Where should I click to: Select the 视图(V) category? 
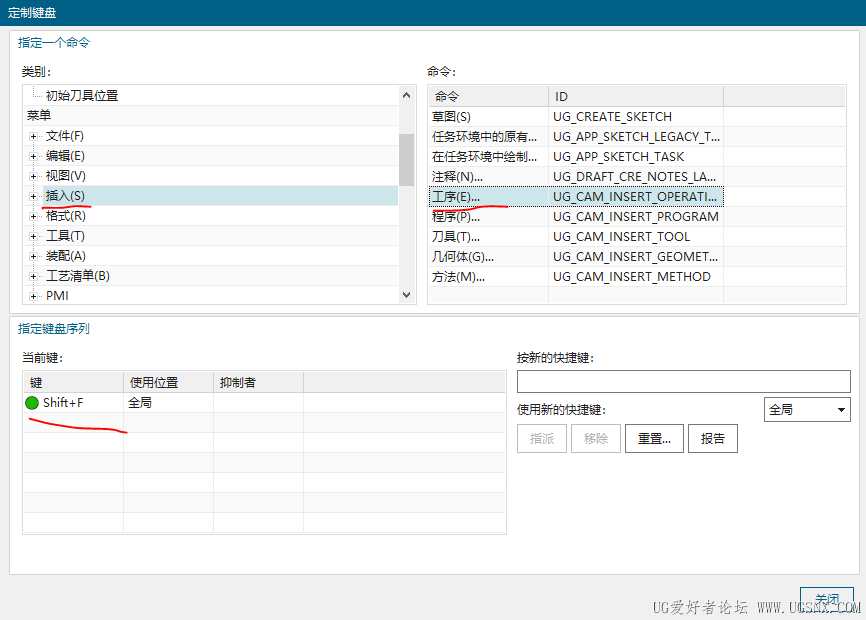[x=65, y=176]
